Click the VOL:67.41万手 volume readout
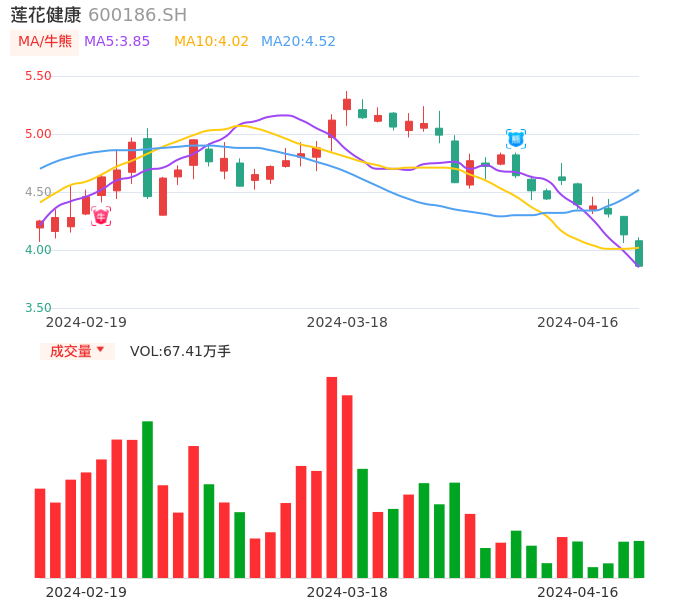Viewport: 686px width, 606px height. 180,351
